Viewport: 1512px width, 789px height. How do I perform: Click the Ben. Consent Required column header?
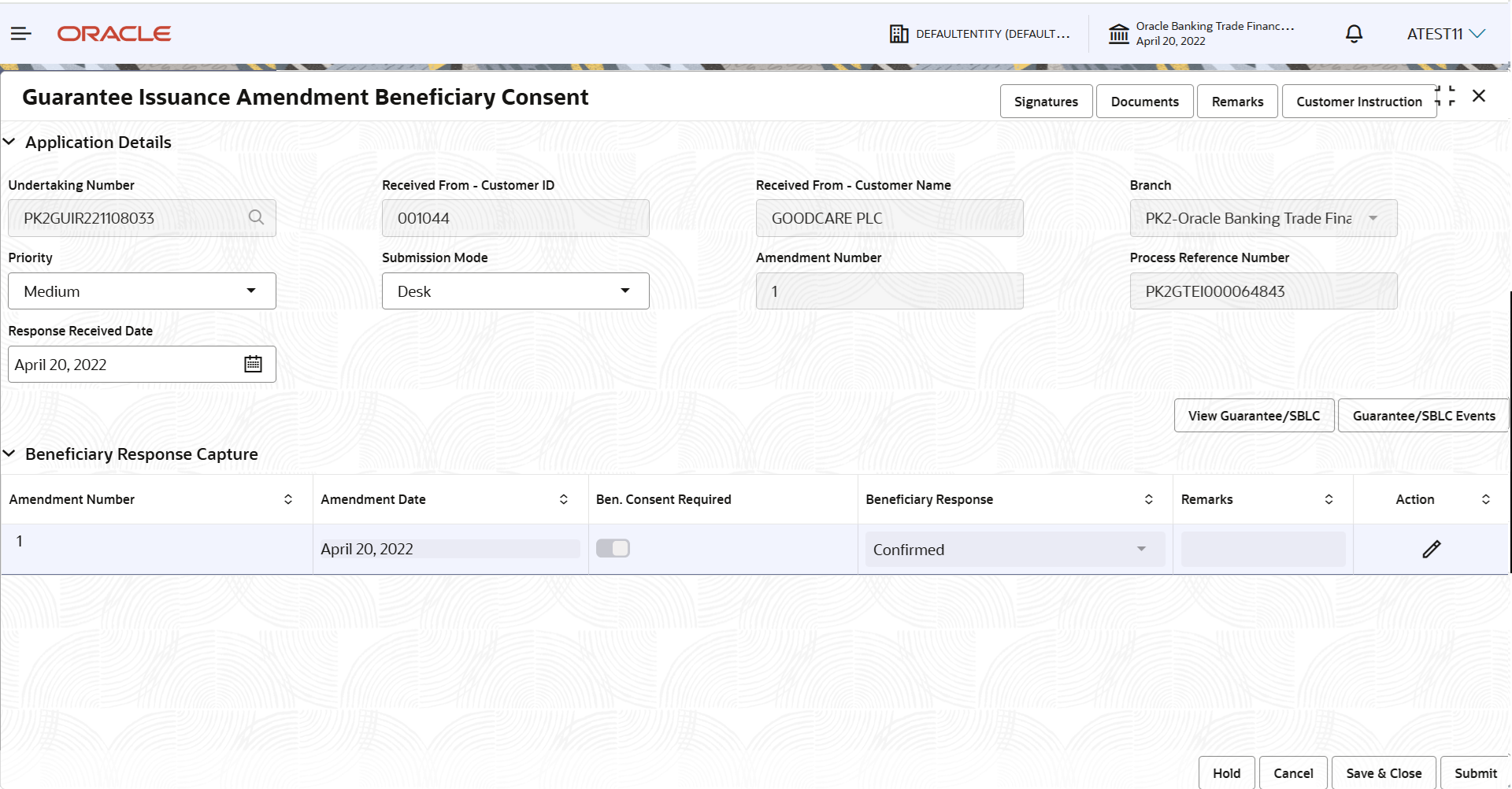(x=664, y=499)
